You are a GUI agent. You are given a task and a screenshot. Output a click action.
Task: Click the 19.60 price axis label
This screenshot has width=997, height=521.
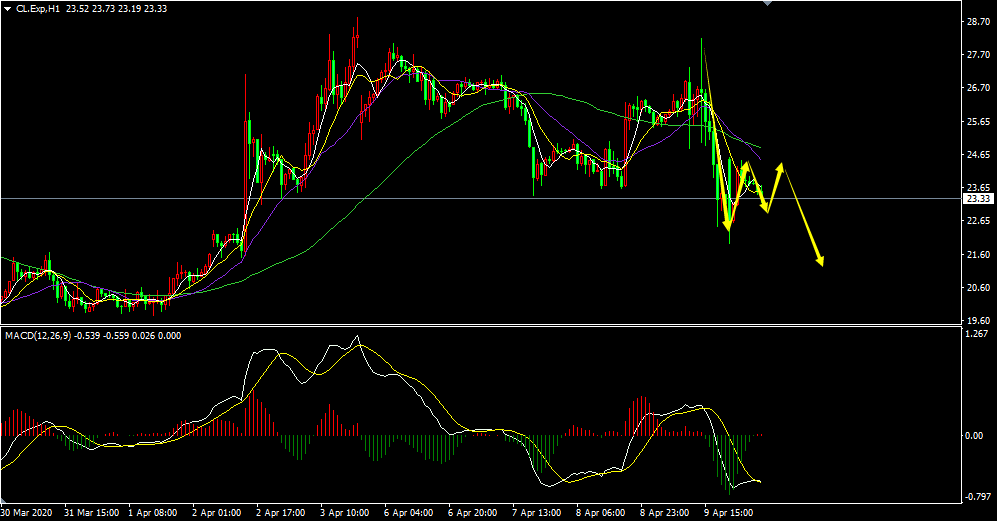[x=977, y=321]
